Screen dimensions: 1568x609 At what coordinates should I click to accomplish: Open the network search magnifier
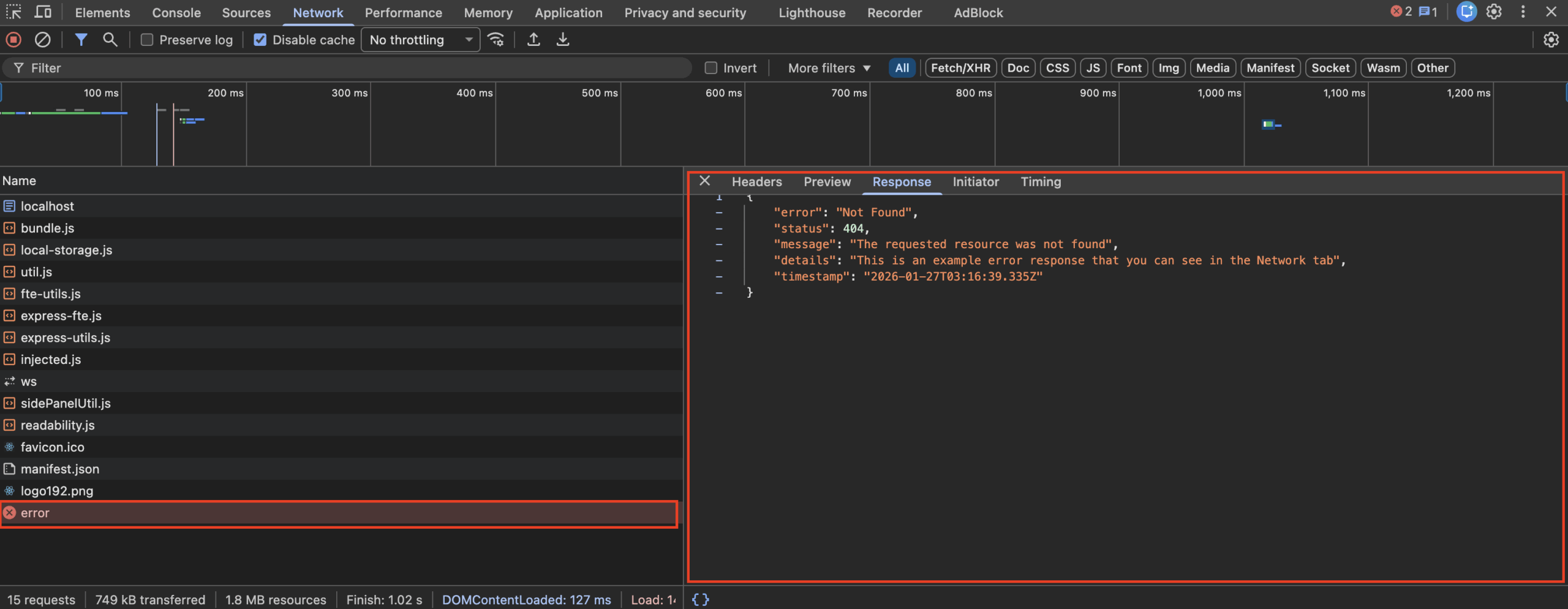[x=110, y=40]
